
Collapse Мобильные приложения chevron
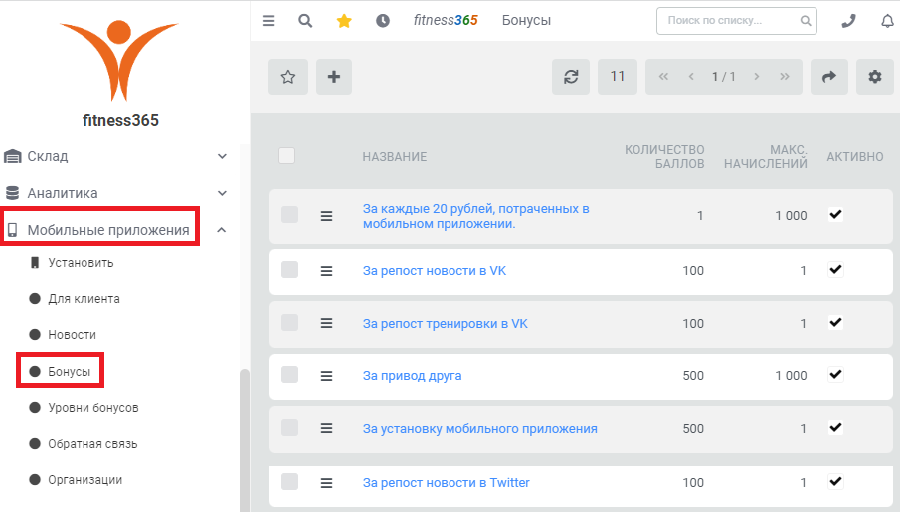coord(222,230)
